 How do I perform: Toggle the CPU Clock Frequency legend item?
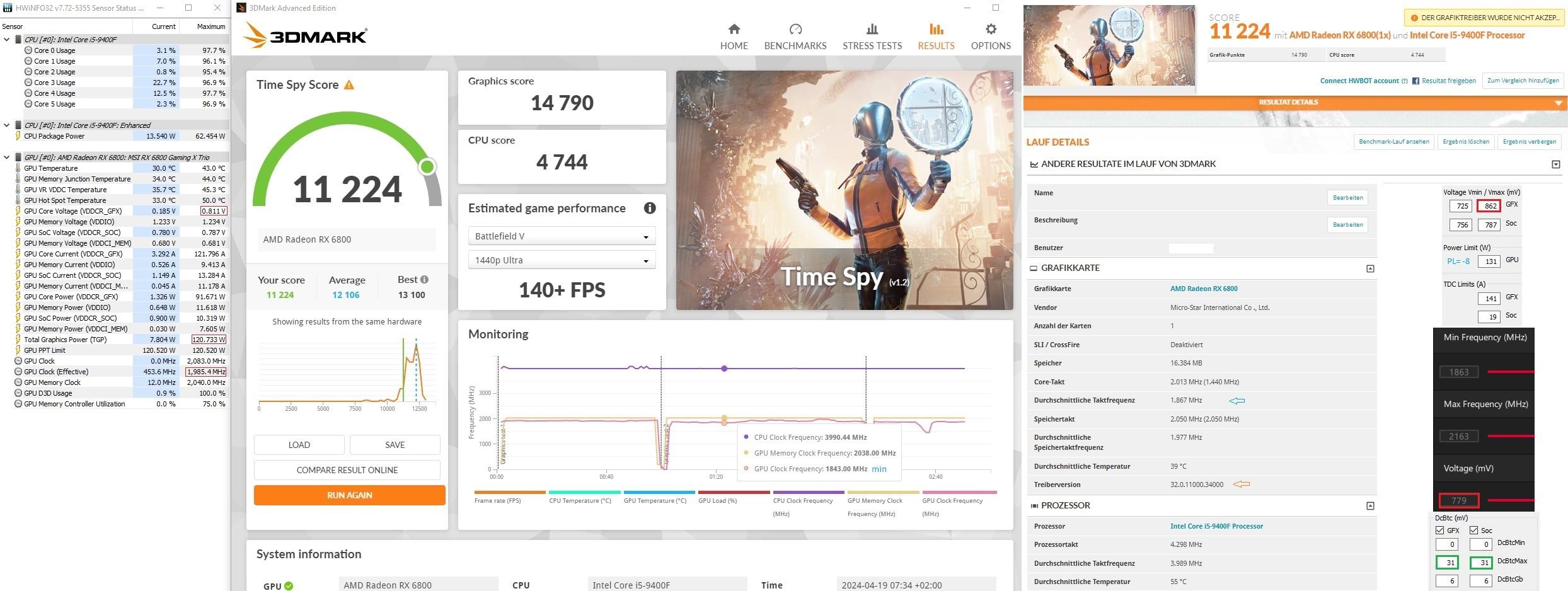(x=810, y=503)
